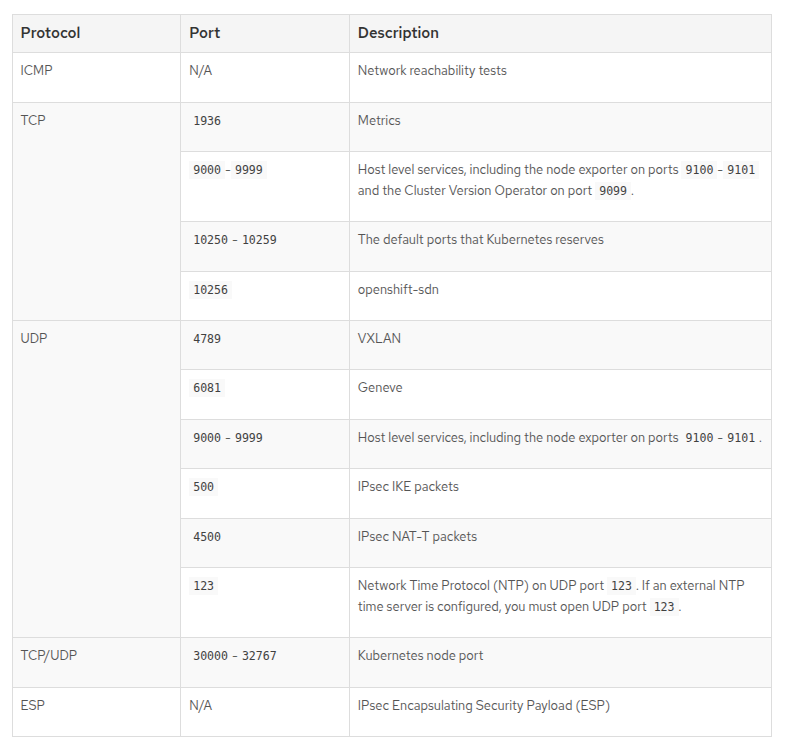This screenshot has height=738, width=789.
Task: Click the Metrics description cell
Action: pyautogui.click(x=379, y=120)
